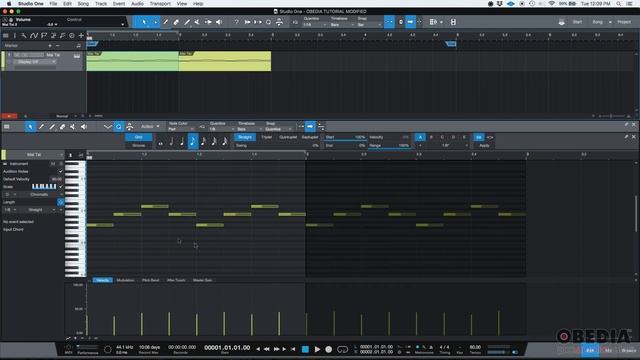640x360 pixels.
Task: Open the Transport menu
Action: (160, 4)
